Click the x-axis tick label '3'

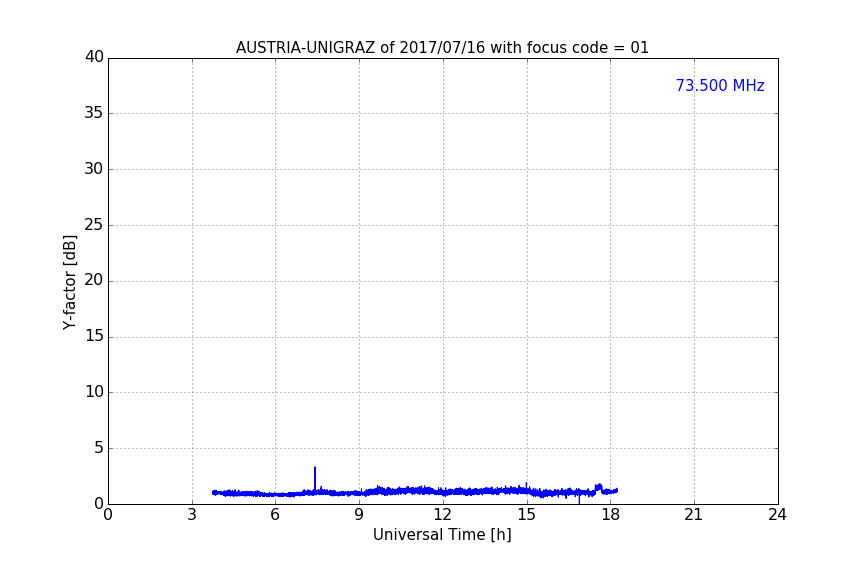[x=192, y=515]
